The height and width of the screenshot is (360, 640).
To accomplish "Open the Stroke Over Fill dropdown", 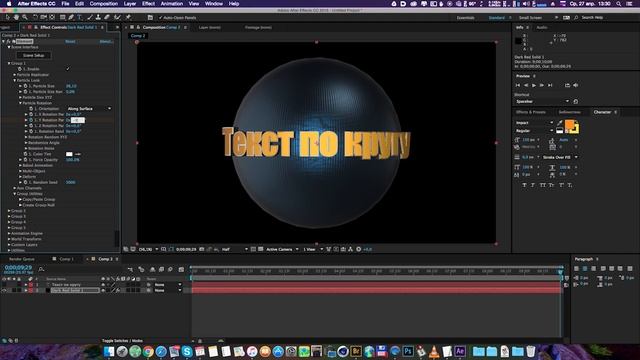I will coord(560,157).
